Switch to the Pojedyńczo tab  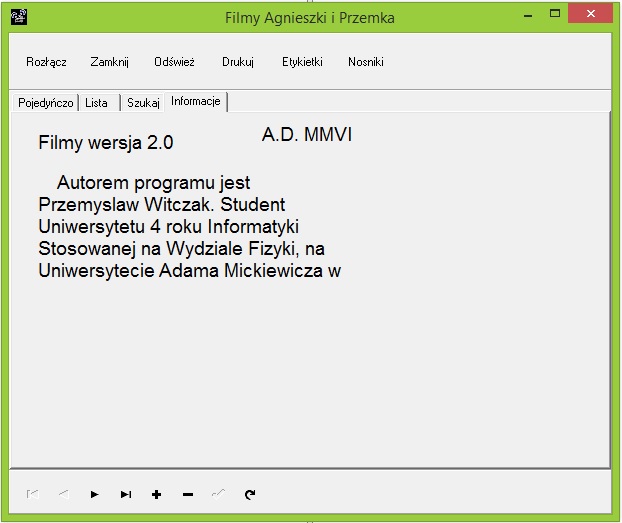pos(45,103)
